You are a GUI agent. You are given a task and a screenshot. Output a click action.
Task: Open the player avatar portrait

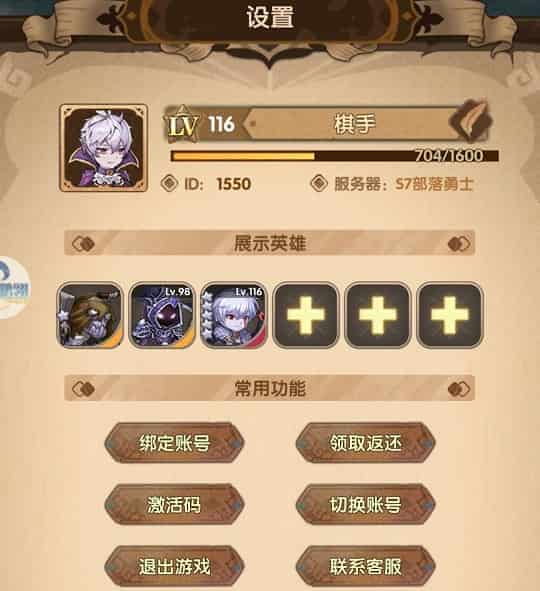104,148
